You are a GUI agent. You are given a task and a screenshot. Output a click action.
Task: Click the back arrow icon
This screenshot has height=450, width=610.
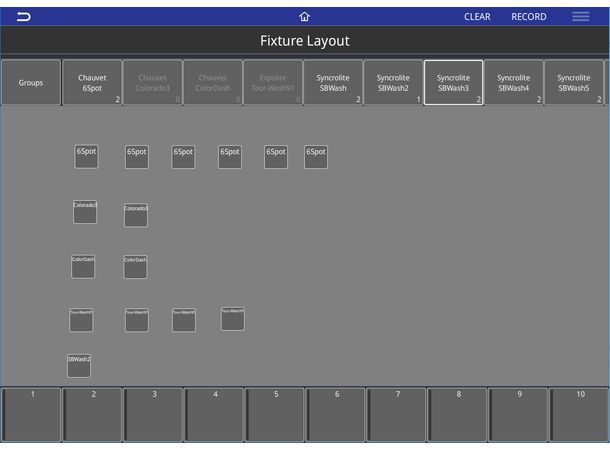point(23,17)
